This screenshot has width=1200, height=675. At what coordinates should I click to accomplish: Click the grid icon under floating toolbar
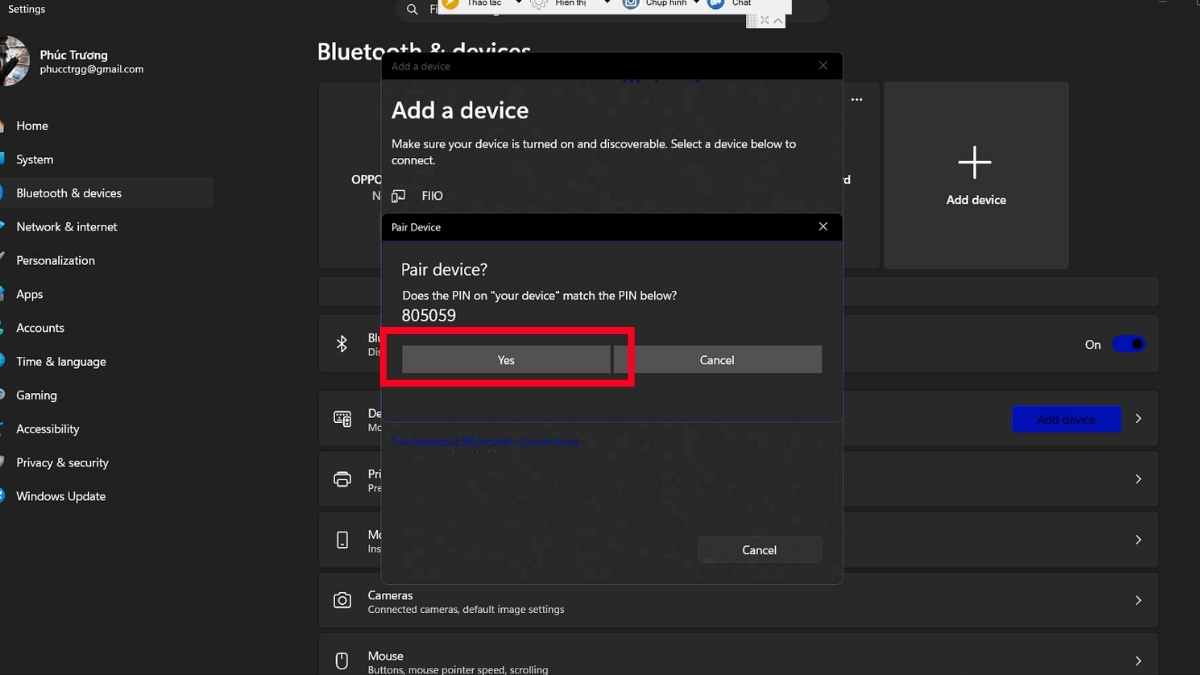coord(752,20)
